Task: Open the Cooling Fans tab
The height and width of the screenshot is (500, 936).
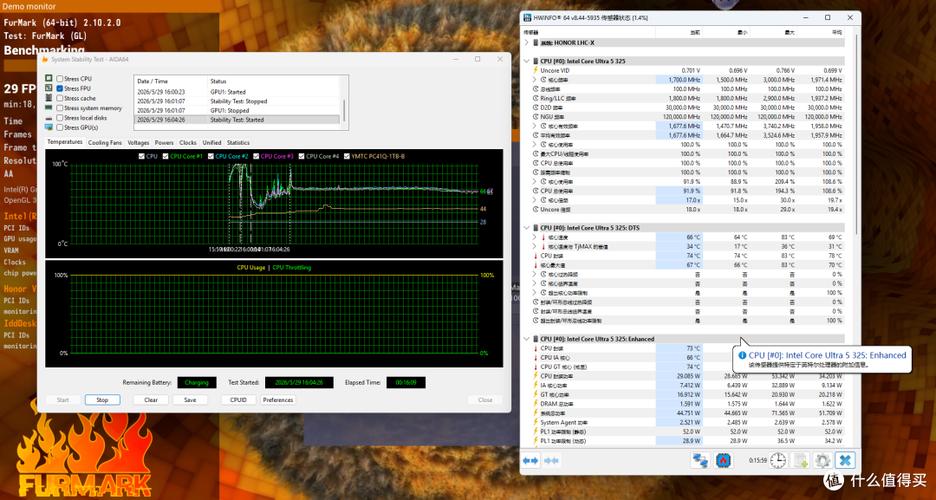Action: coord(104,143)
